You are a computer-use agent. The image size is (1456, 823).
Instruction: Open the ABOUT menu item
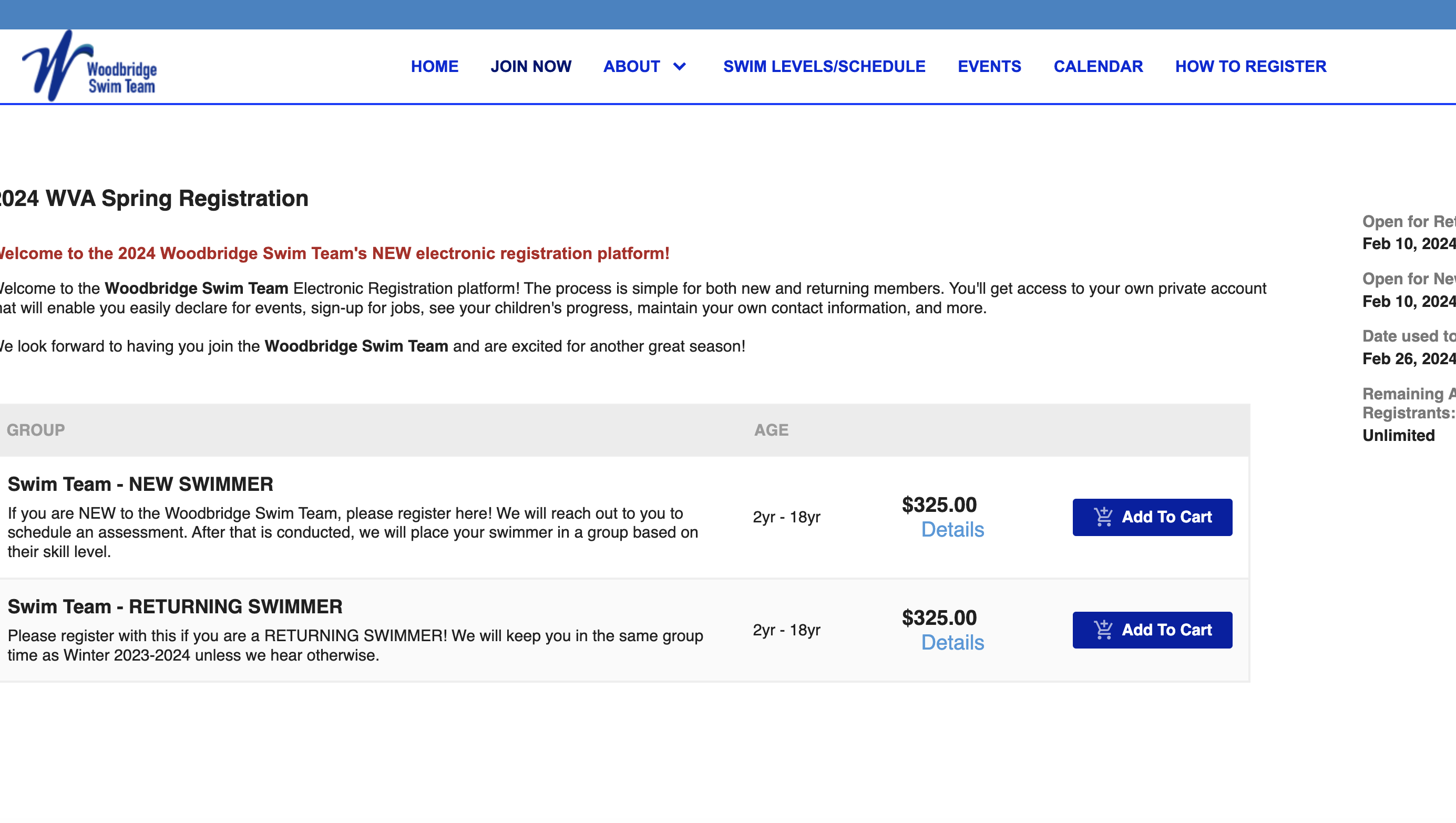(x=631, y=67)
